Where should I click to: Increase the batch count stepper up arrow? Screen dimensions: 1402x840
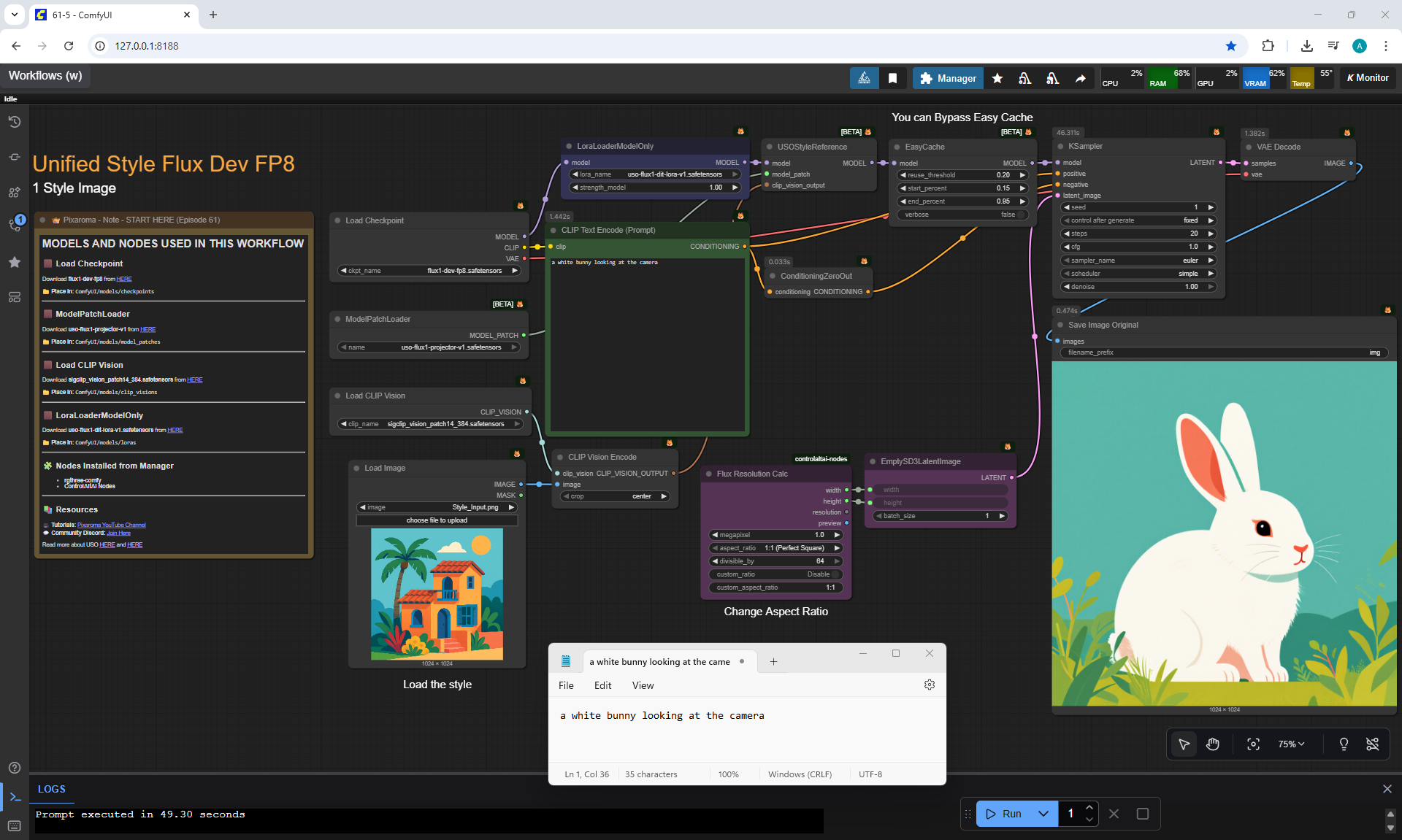(1089, 807)
